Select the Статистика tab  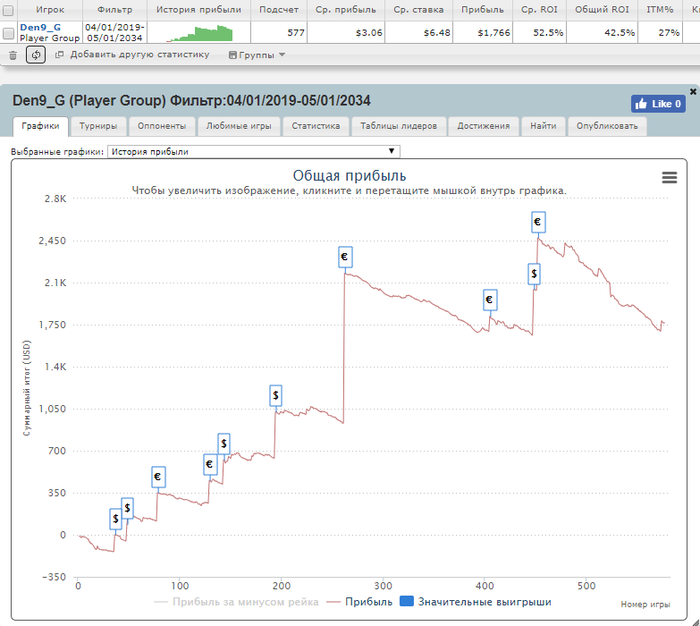(316, 126)
